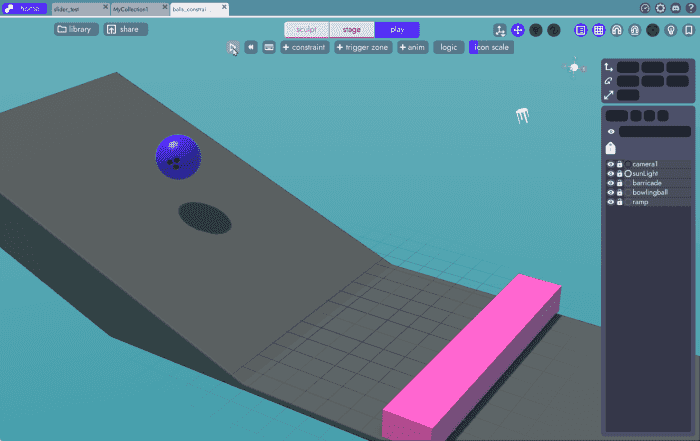Click the help question mark icon
This screenshot has height=441, width=700.
coord(691,8)
